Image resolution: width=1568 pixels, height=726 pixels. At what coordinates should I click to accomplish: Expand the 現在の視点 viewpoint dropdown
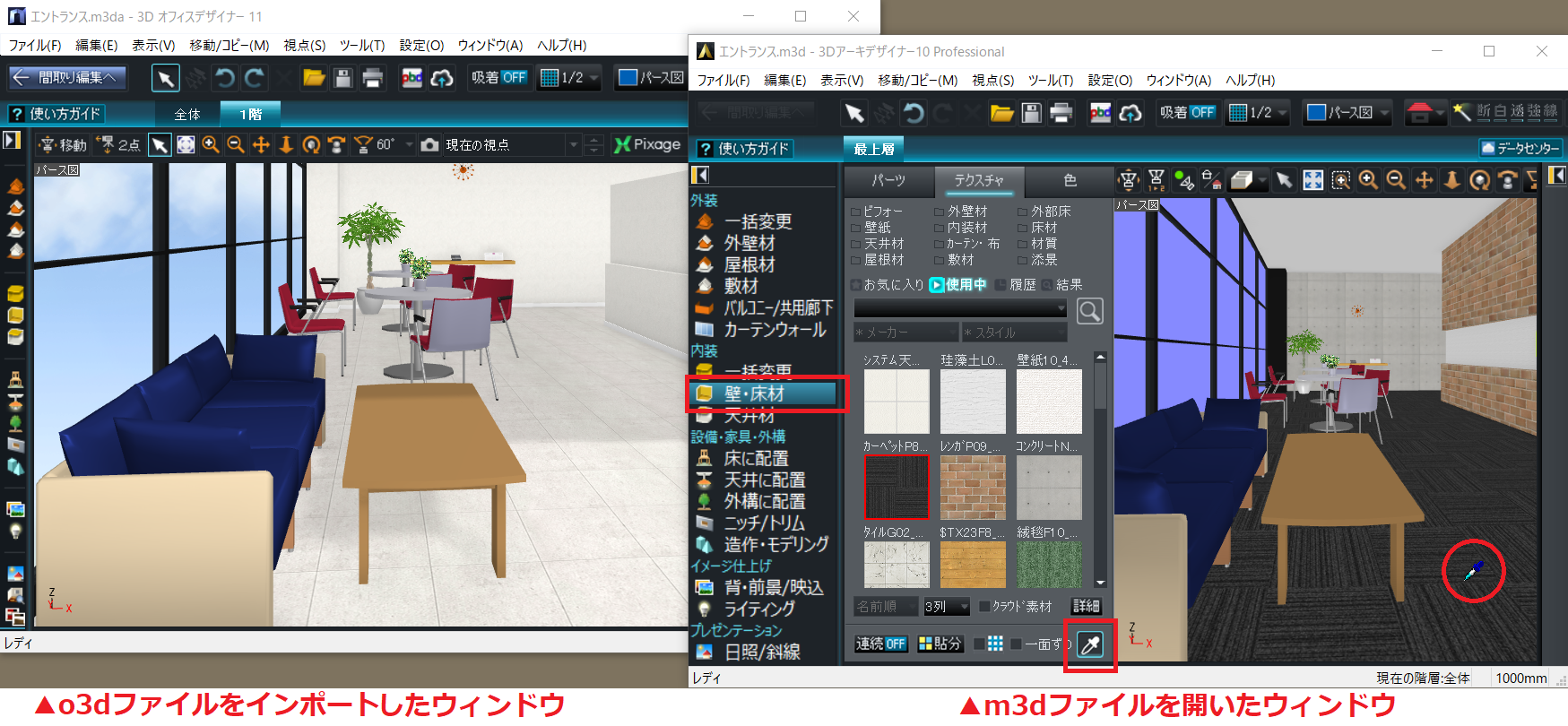click(574, 144)
